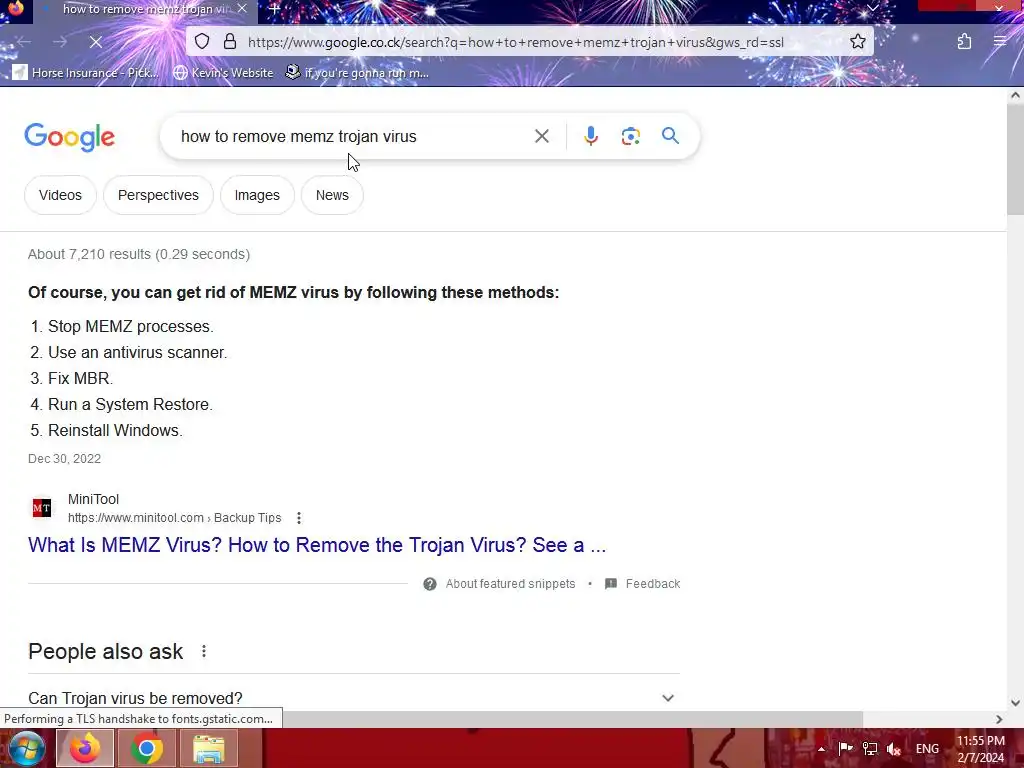1024x768 pixels.
Task: Close the memz trojan search tab
Action: pyautogui.click(x=242, y=8)
